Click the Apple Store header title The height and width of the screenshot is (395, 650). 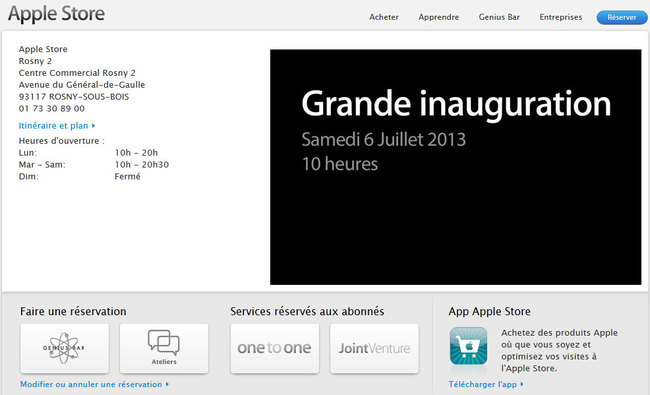click(56, 14)
